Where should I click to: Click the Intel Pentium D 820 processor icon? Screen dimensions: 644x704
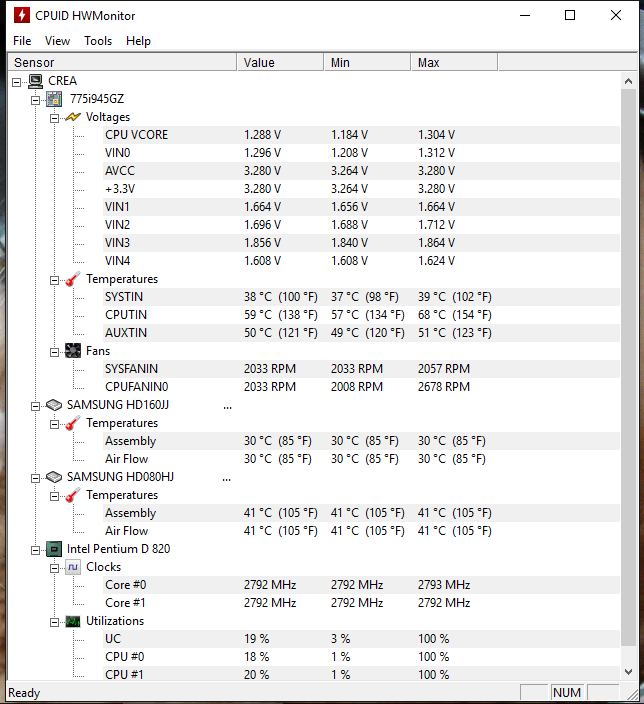[54, 549]
